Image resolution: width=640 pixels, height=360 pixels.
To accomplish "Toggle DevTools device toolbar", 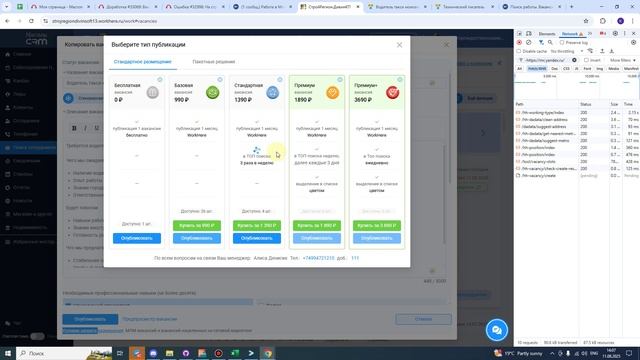I will click(529, 33).
